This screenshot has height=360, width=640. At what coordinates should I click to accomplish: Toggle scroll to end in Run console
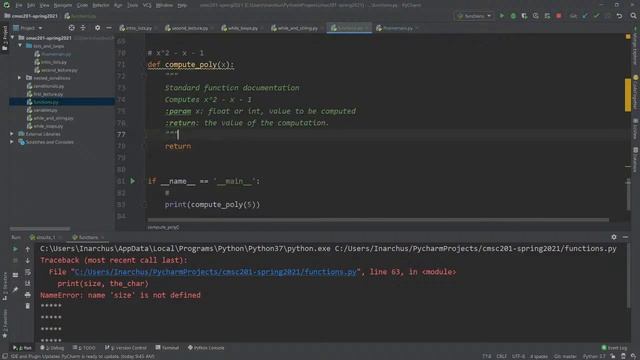28,283
